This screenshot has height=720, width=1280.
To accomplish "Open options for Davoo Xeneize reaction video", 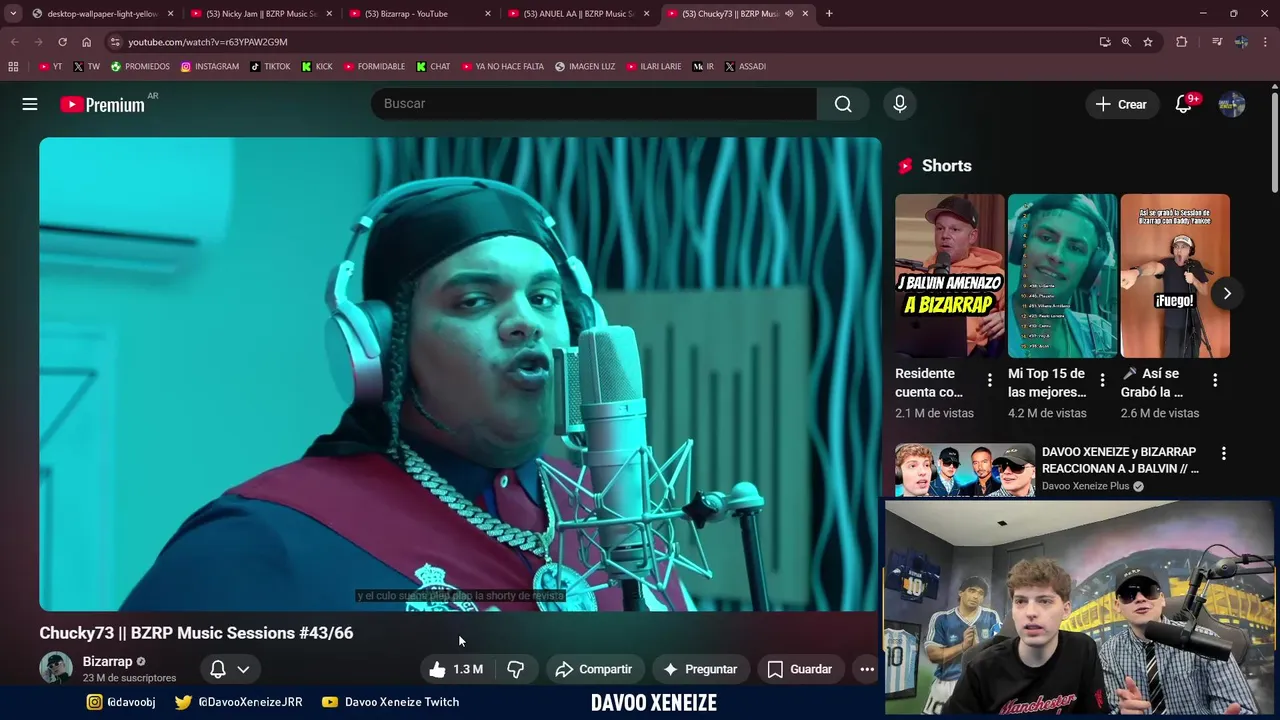I will (1223, 453).
